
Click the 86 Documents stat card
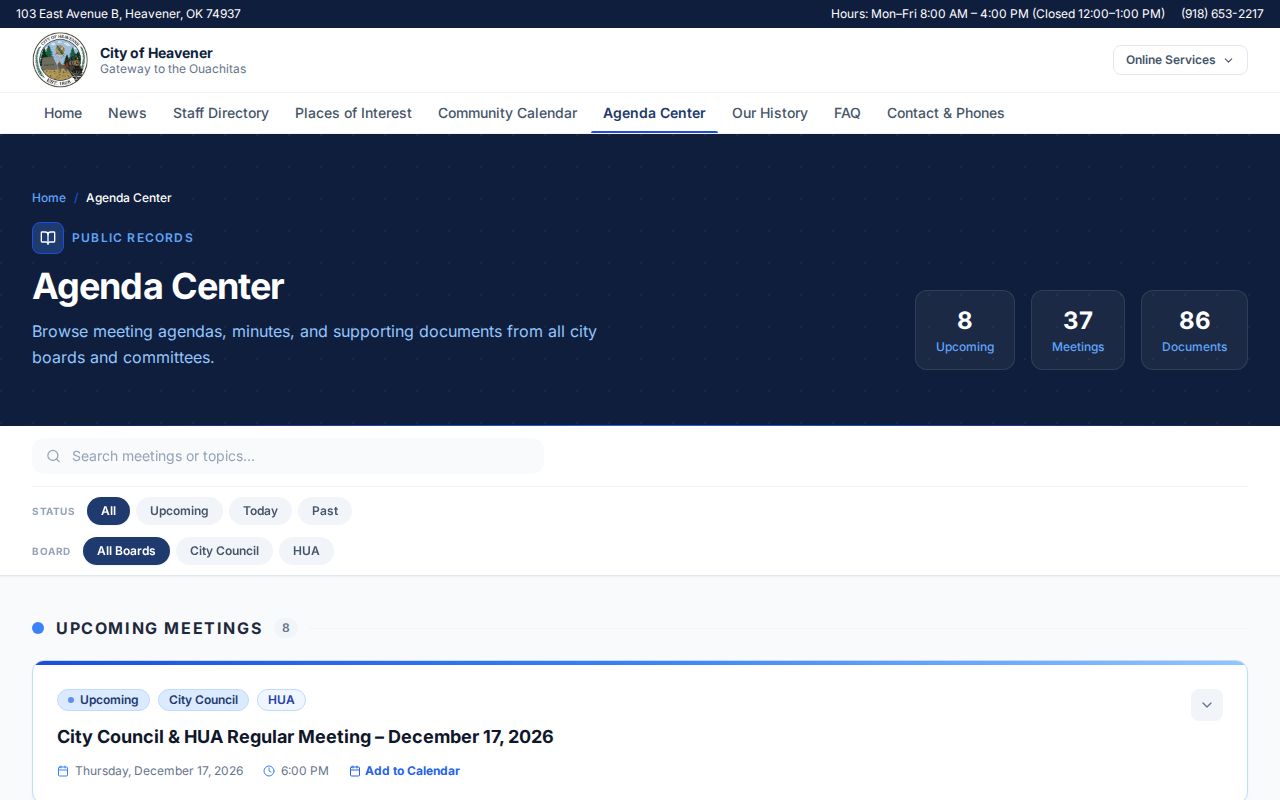[1194, 330]
